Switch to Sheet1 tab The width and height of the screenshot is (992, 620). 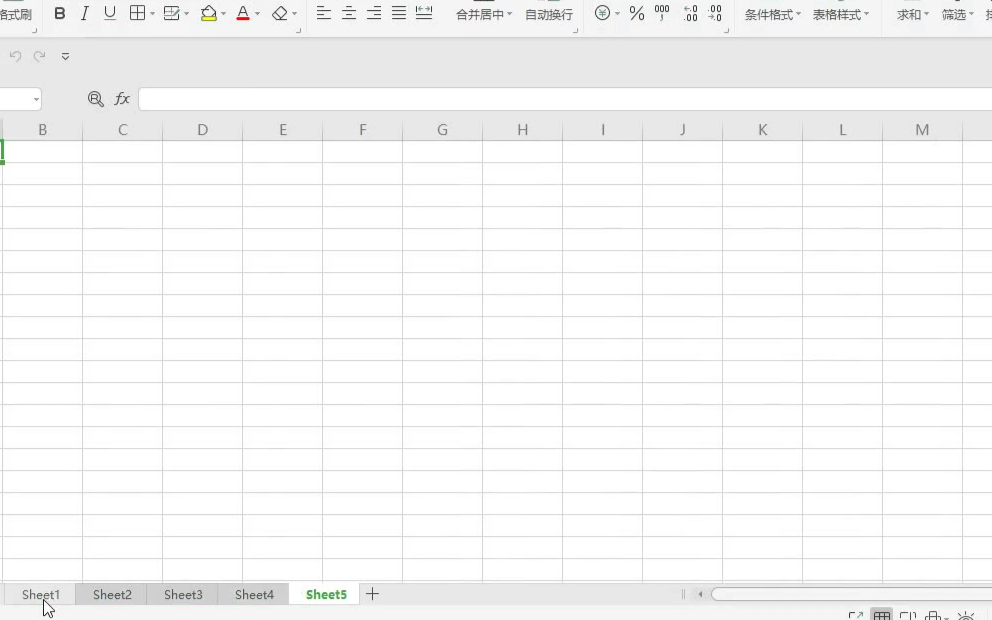point(41,594)
